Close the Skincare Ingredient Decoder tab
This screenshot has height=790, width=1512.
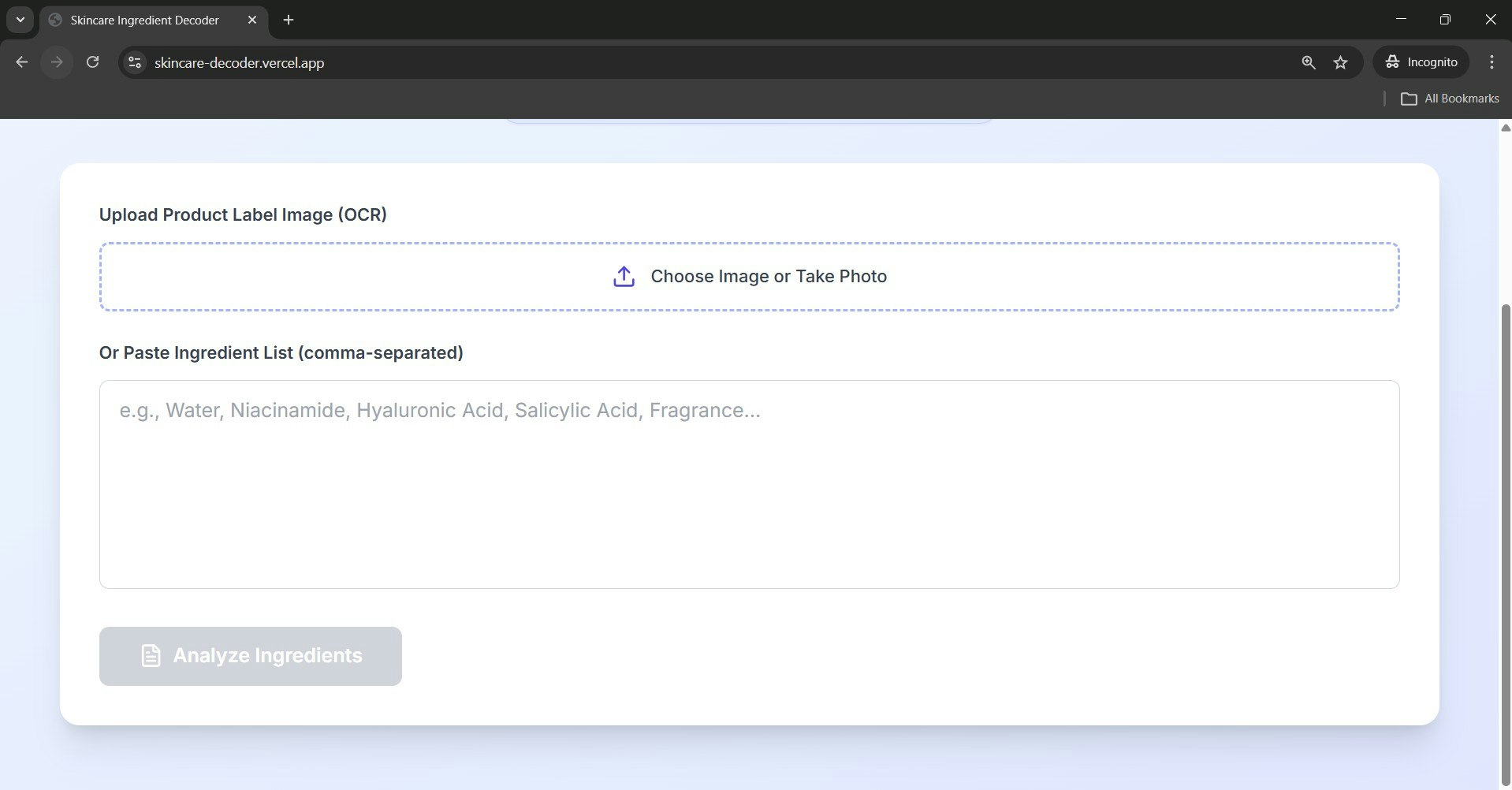pos(252,20)
